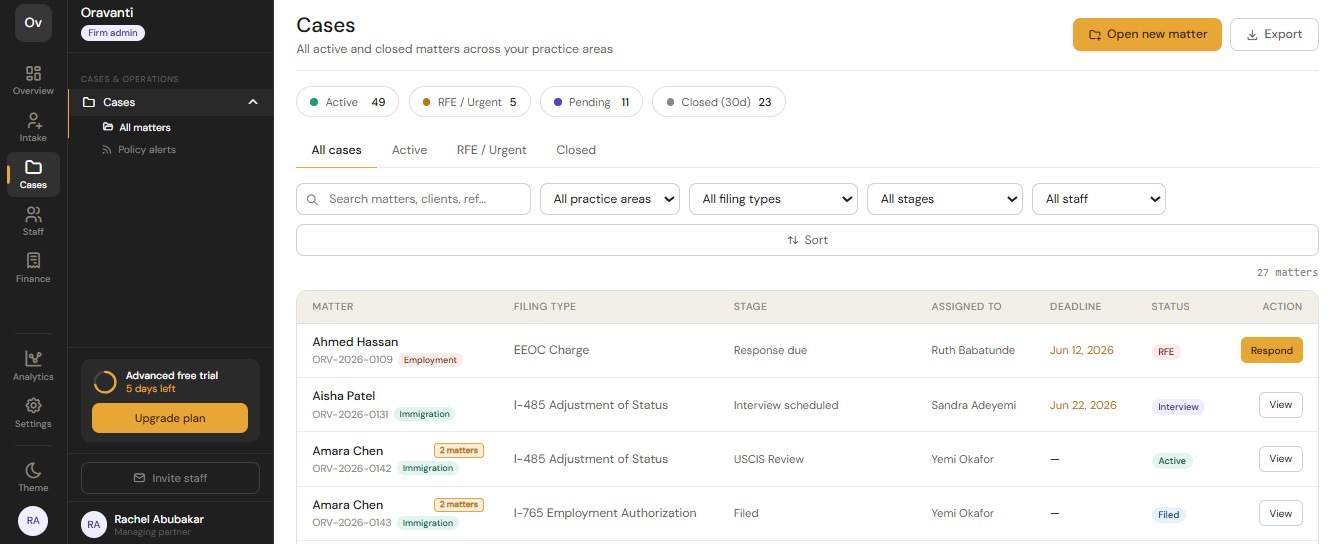Collapse the Cases tree group
1341x544 pixels.
(253, 102)
